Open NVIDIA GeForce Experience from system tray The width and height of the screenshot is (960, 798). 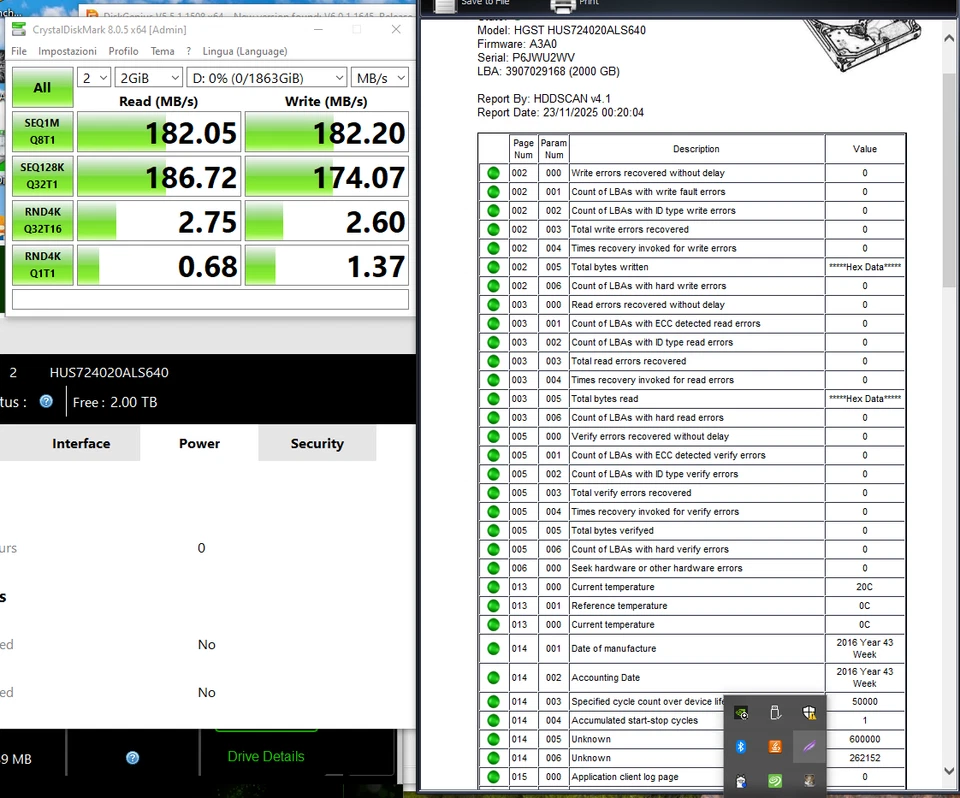coord(740,712)
